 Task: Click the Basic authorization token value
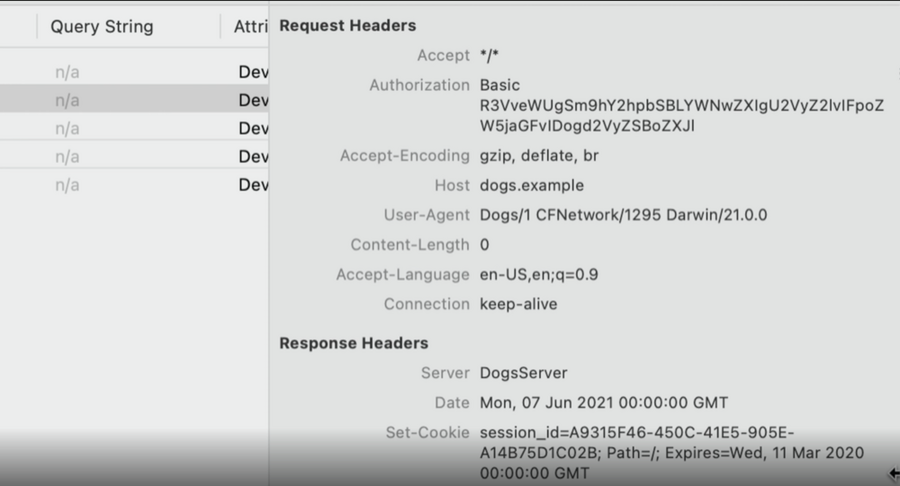coord(681,106)
